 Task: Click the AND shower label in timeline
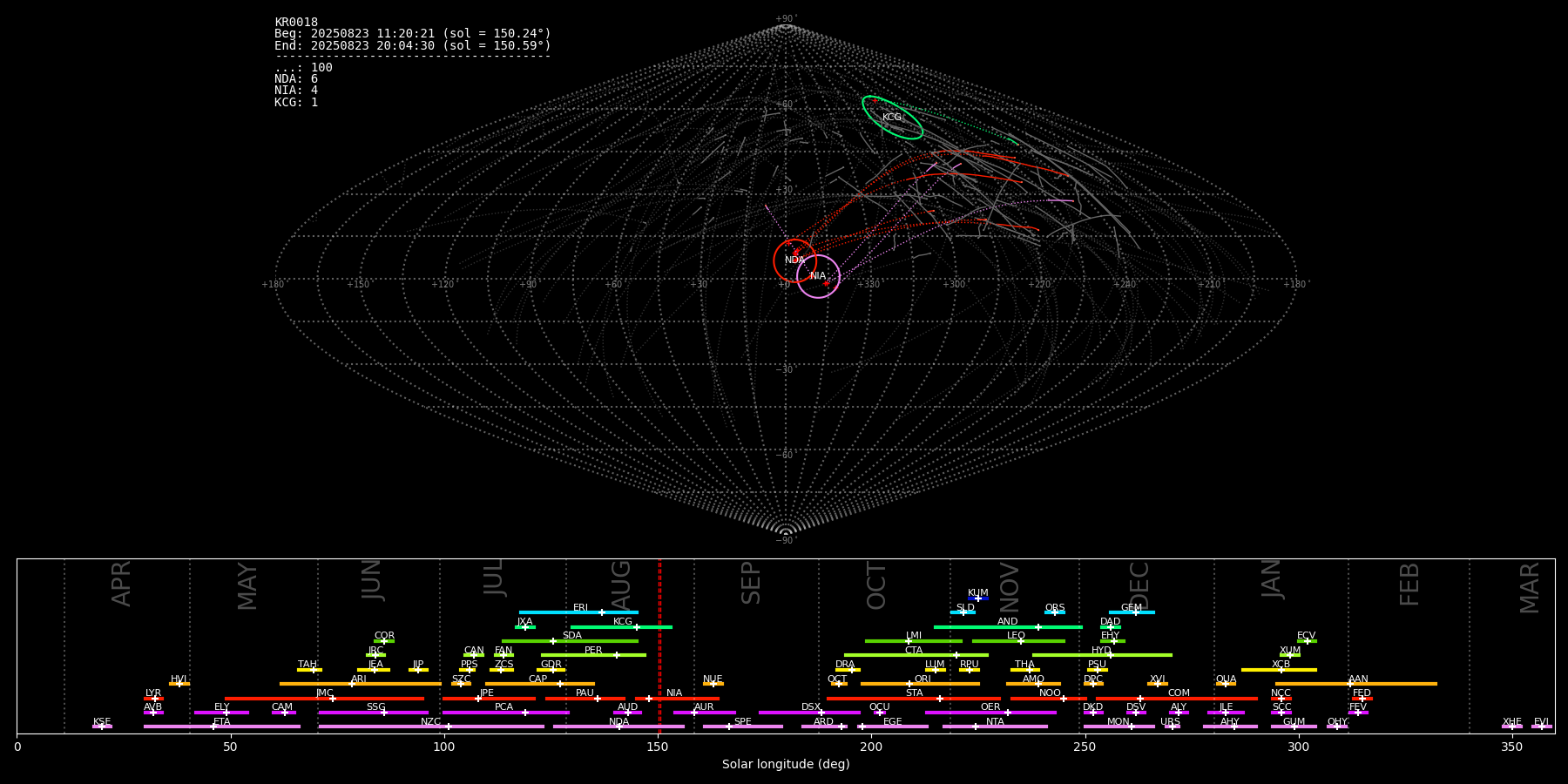click(1008, 622)
